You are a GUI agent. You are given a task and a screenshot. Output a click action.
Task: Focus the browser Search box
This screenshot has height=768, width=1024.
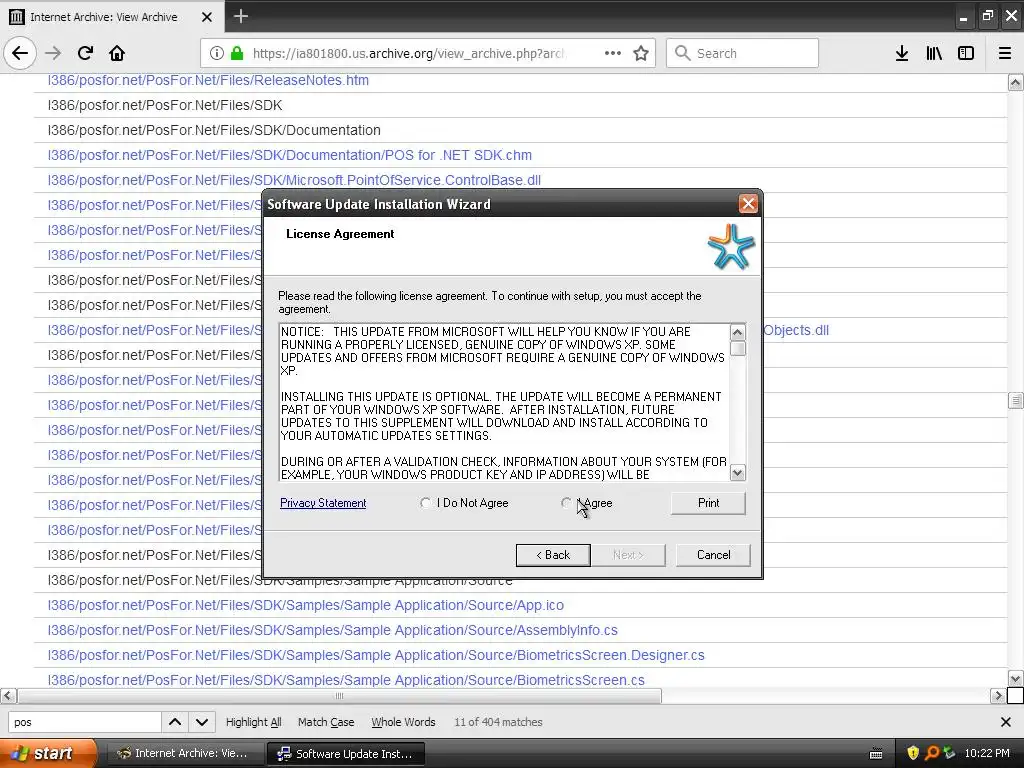[x=743, y=53]
